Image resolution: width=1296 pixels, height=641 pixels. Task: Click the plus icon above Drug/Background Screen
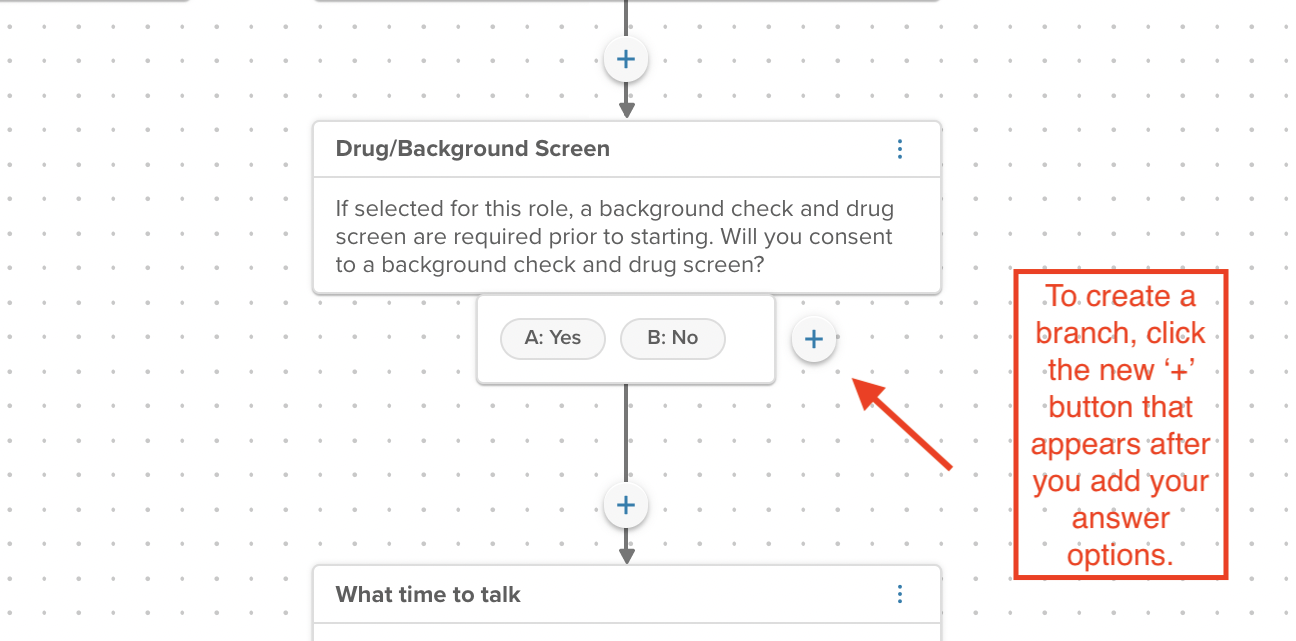coord(626,58)
